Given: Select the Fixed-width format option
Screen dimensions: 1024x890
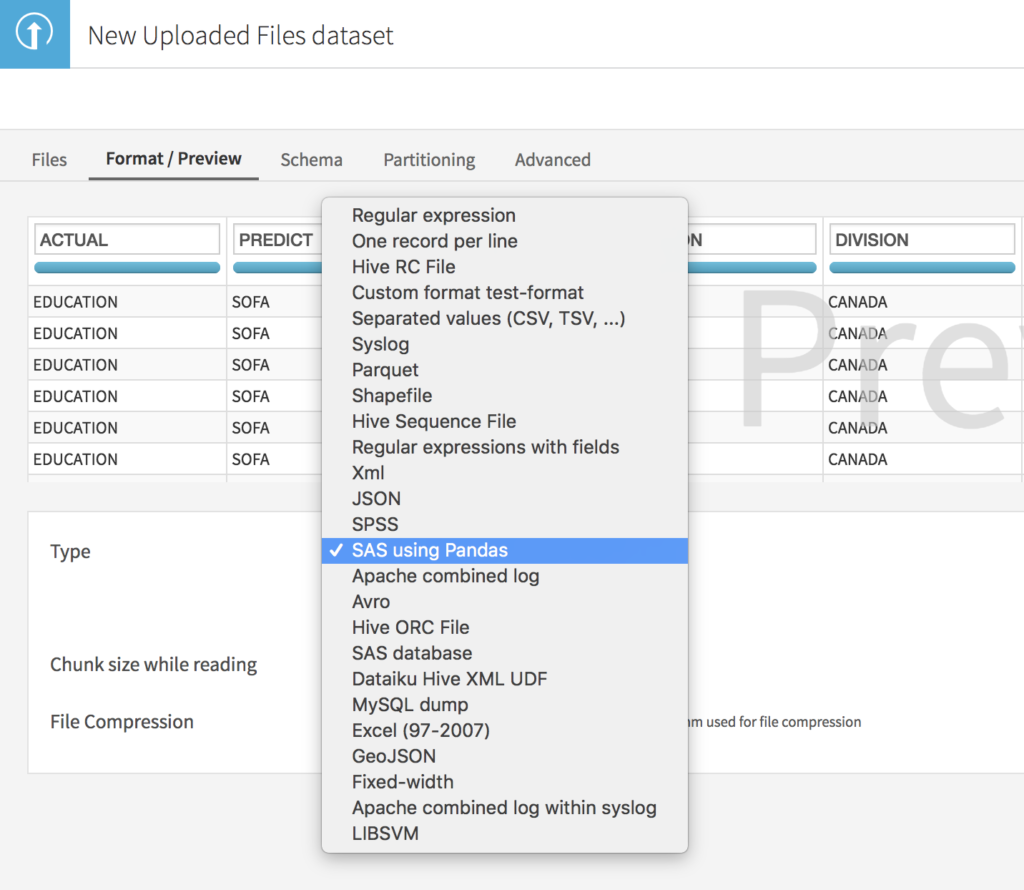Looking at the screenshot, I should point(402,781).
